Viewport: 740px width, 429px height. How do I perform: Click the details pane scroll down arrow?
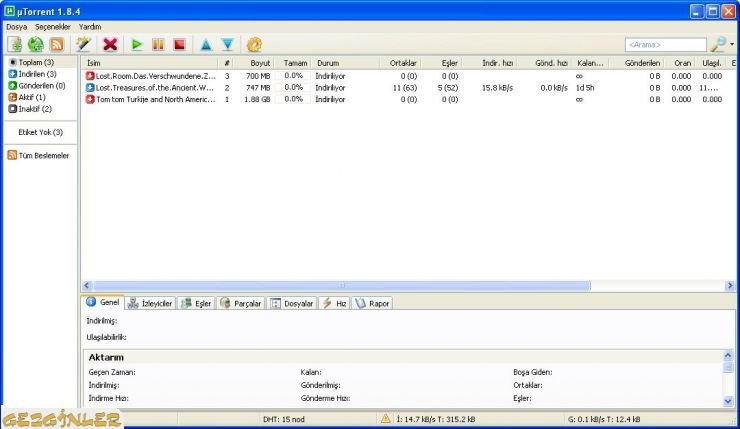728,401
